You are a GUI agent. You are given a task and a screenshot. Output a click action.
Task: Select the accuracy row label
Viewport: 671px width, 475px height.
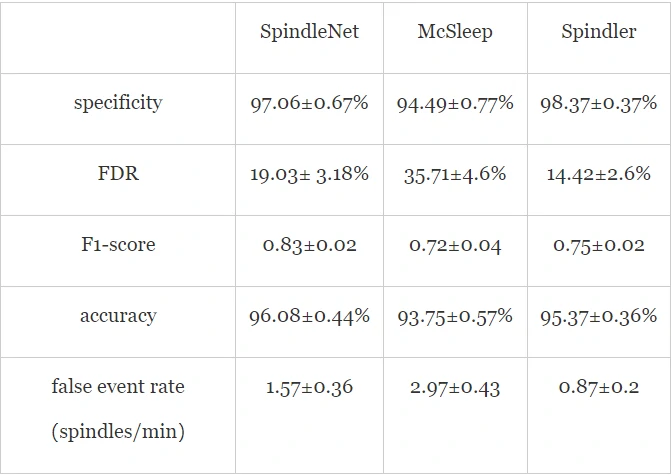coord(118,316)
